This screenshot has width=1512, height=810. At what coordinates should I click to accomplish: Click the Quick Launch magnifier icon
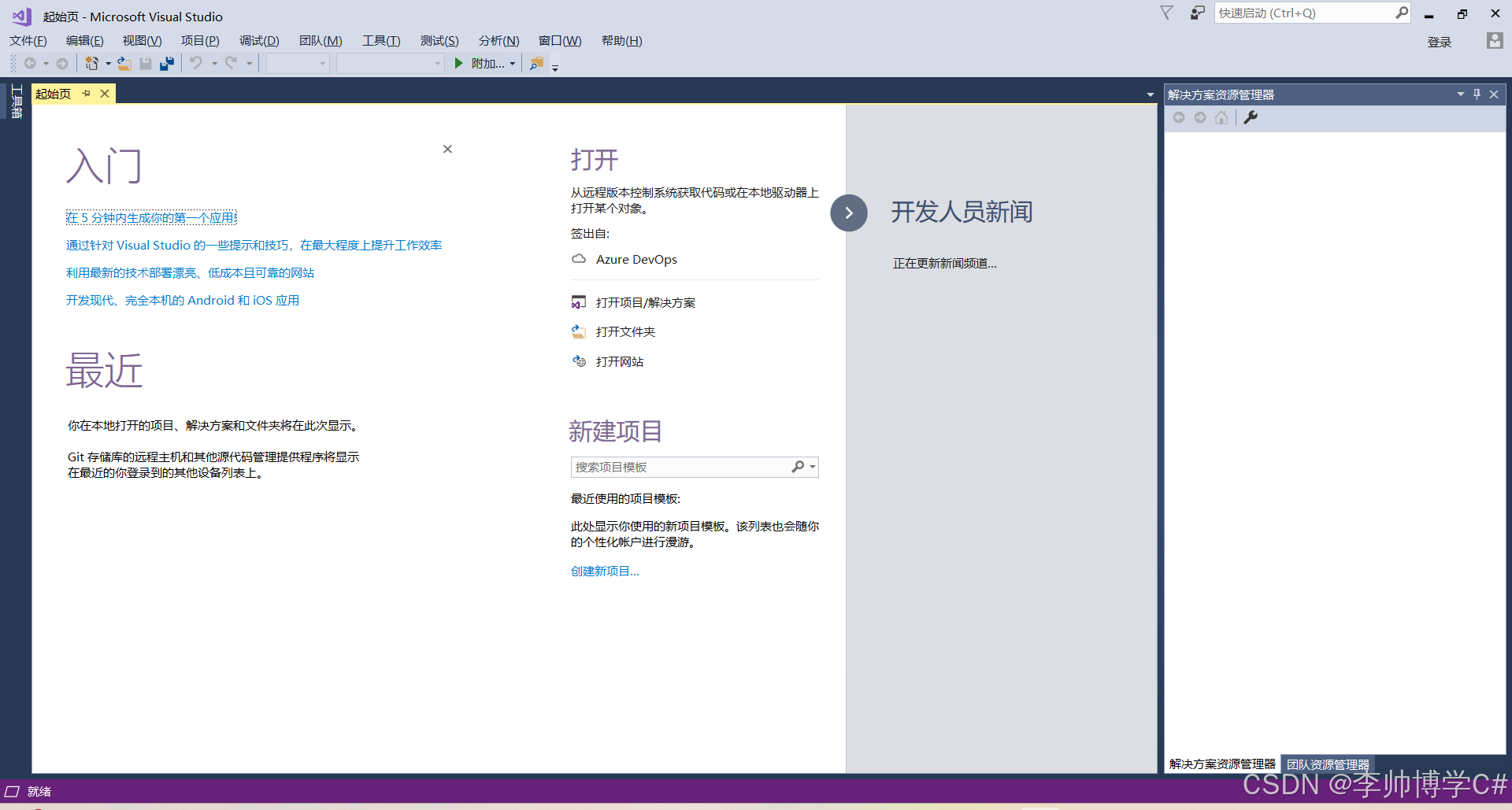(x=1402, y=13)
